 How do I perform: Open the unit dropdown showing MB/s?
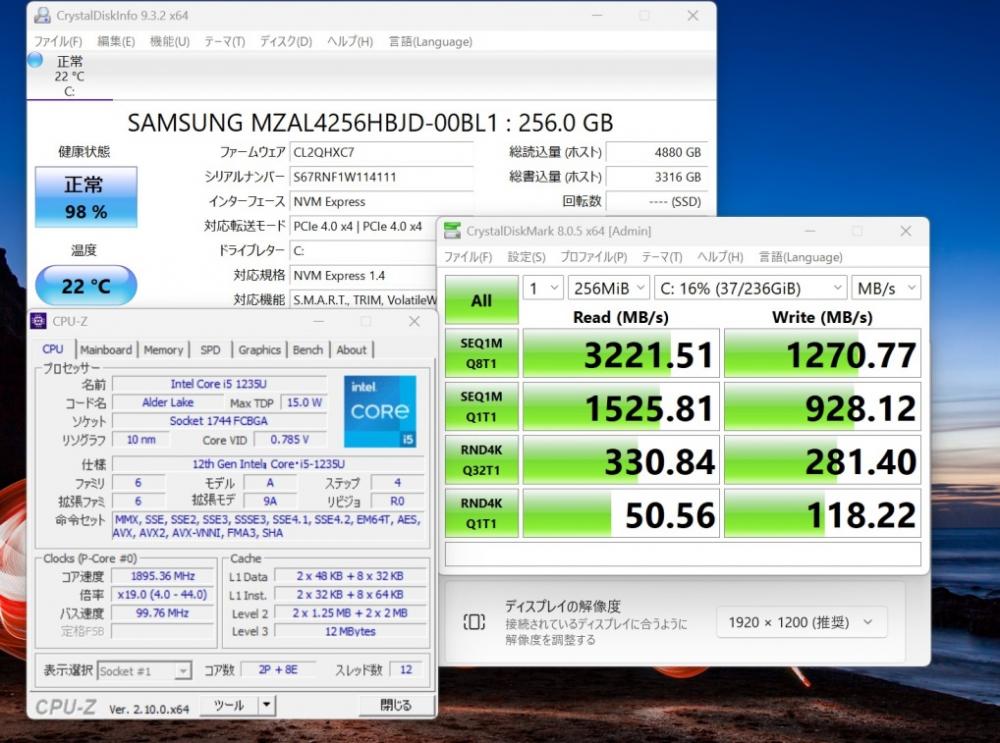886,288
